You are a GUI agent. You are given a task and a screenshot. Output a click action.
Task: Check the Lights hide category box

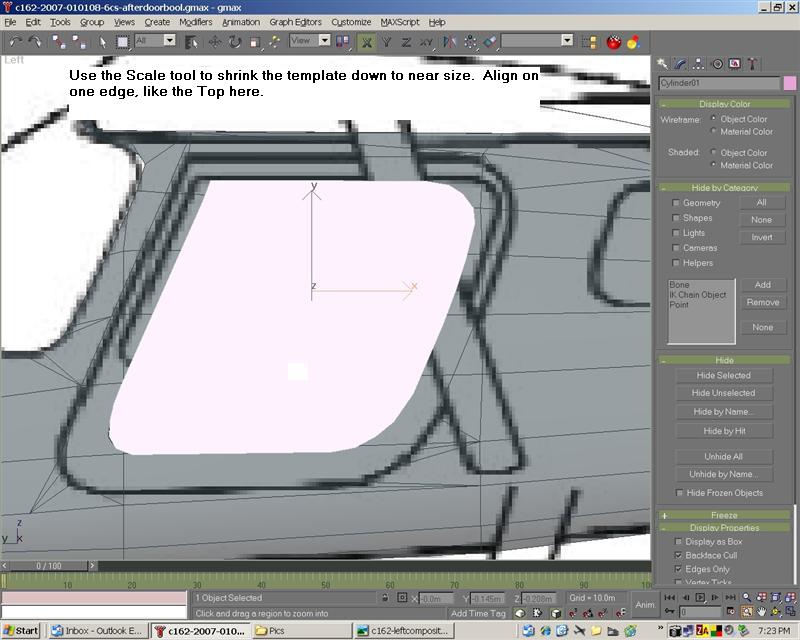coord(676,233)
